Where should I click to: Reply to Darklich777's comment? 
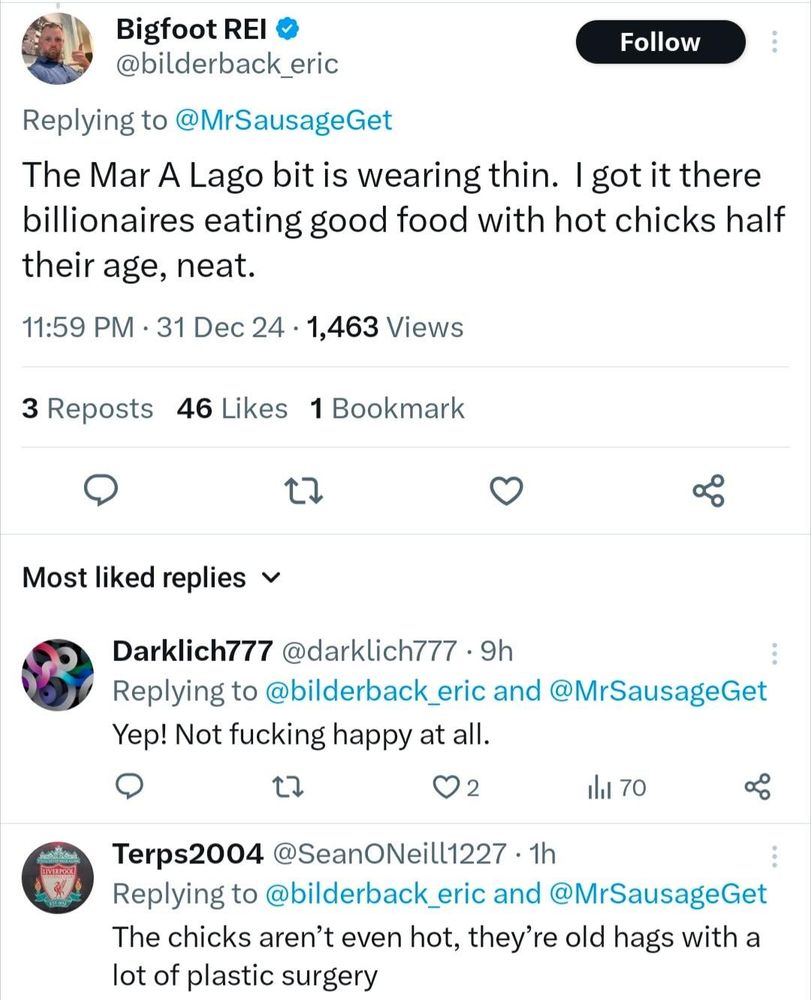[127, 788]
